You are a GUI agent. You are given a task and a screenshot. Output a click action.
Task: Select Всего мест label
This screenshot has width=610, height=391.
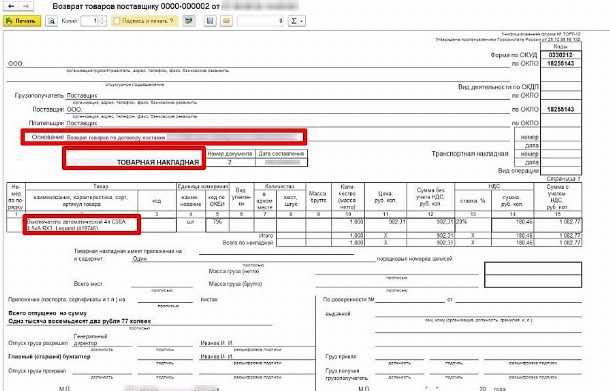tap(88, 284)
